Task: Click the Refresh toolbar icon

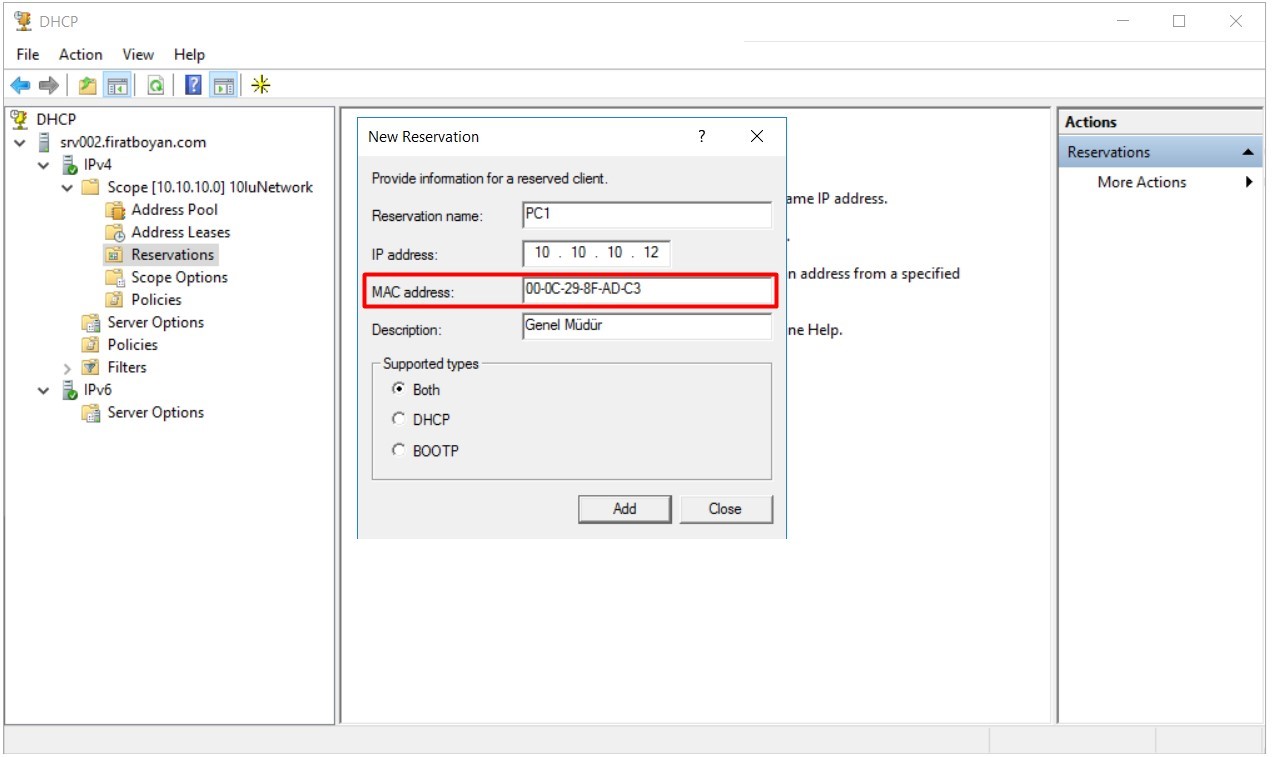Action: (x=156, y=86)
